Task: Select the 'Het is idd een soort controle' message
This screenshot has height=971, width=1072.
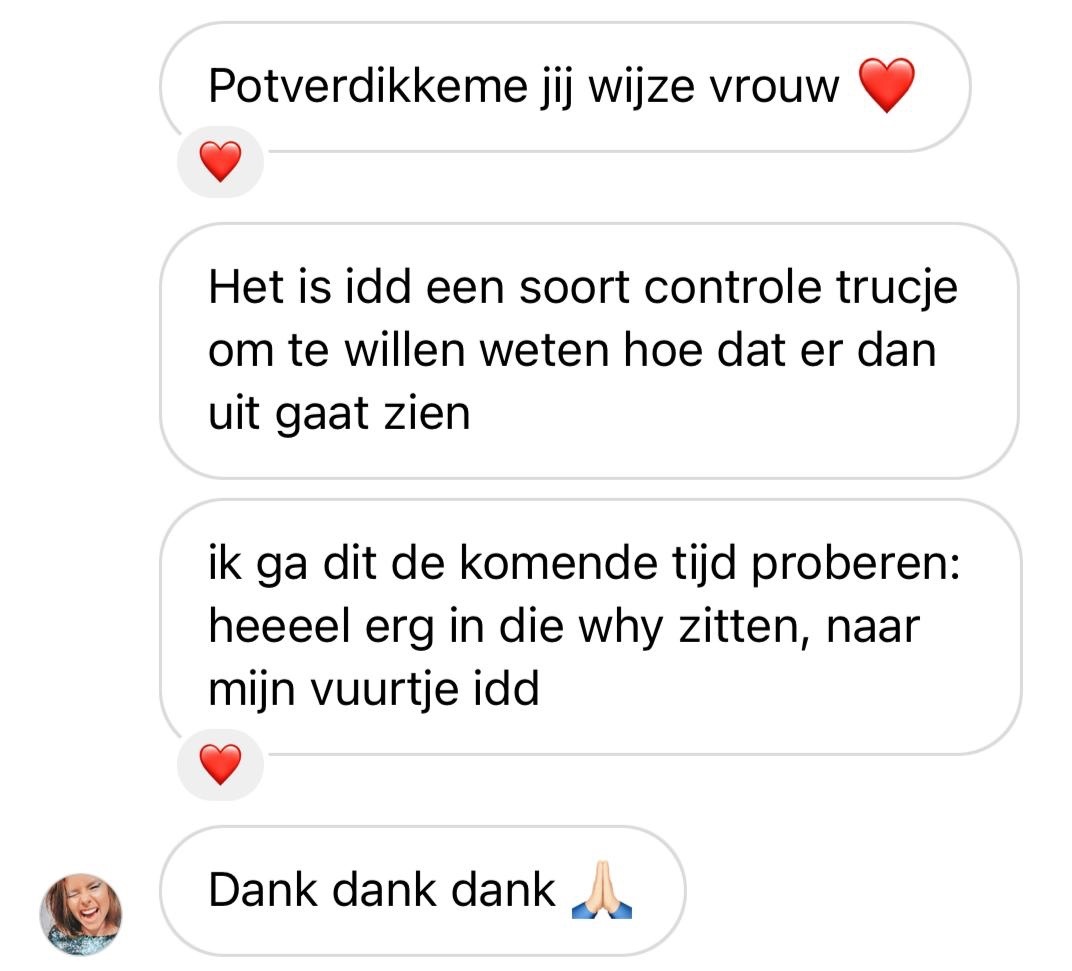Action: (x=589, y=351)
